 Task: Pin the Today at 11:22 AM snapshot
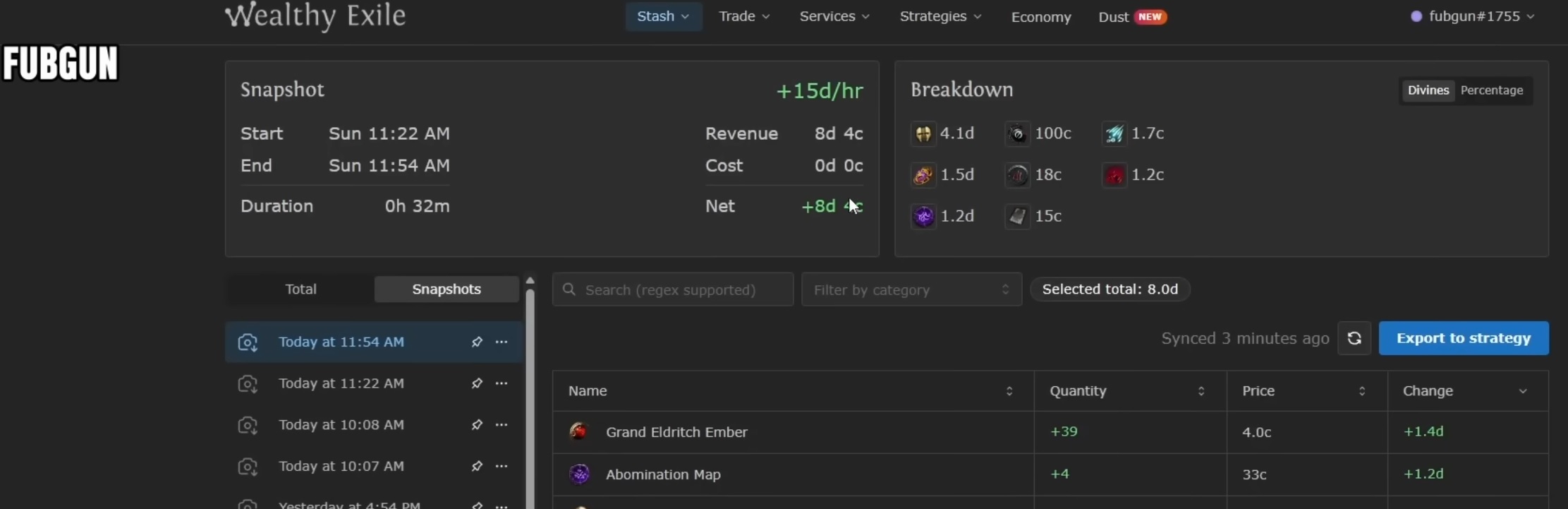point(477,383)
